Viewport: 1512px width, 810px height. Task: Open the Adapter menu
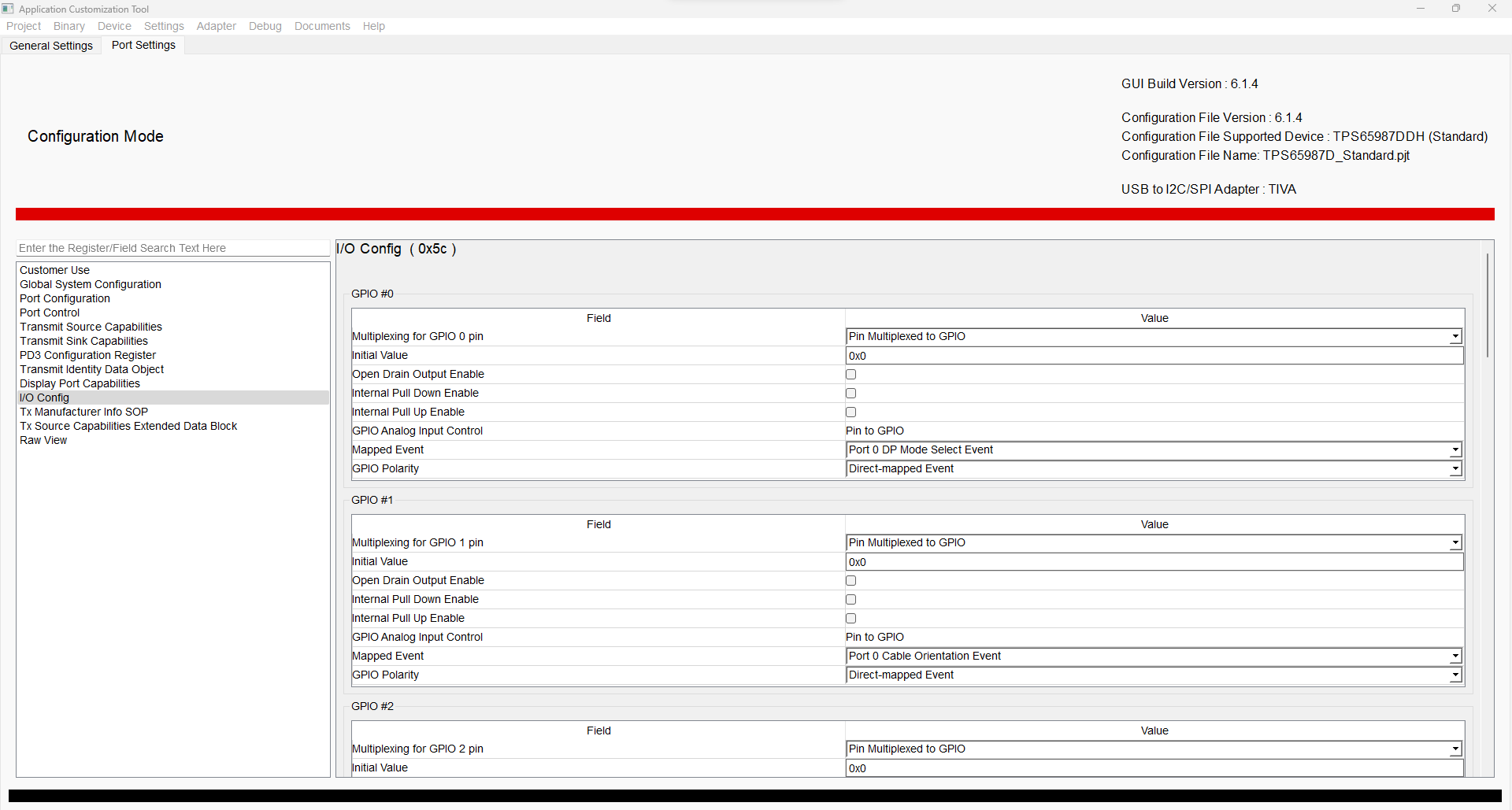click(217, 26)
